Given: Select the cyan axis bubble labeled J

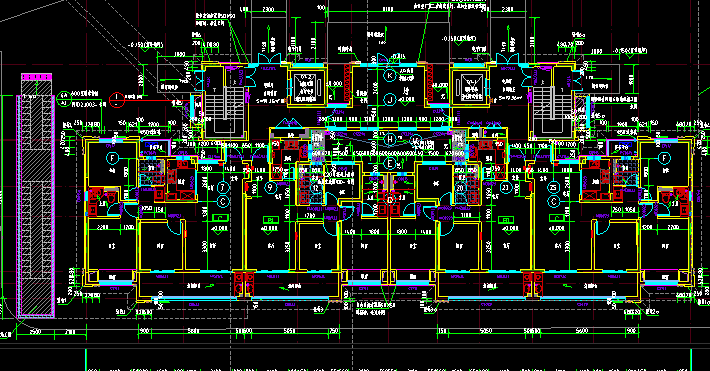Looking at the screenshot, I should (x=390, y=99).
